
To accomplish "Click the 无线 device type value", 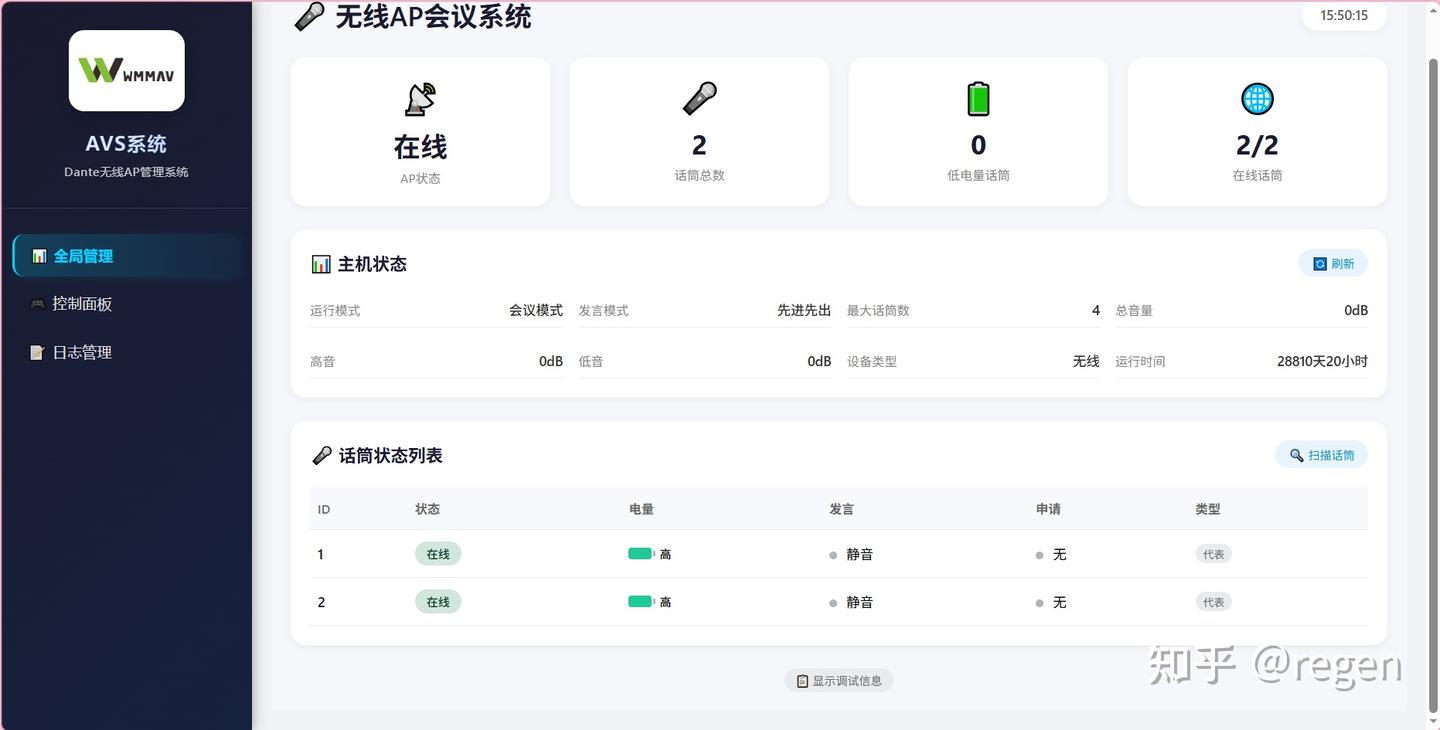I will coord(1086,361).
